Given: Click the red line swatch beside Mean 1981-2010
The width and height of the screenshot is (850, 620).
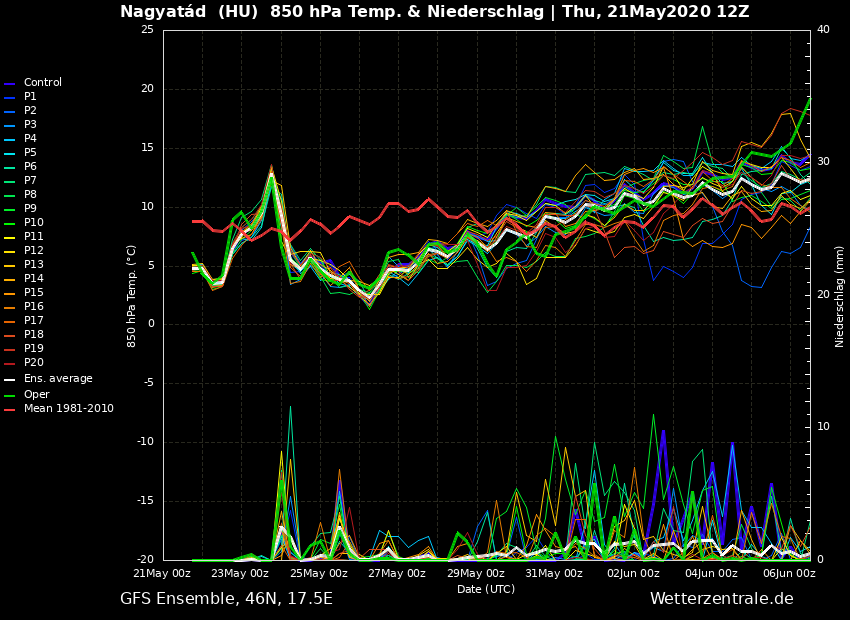Looking at the screenshot, I should point(9,409).
